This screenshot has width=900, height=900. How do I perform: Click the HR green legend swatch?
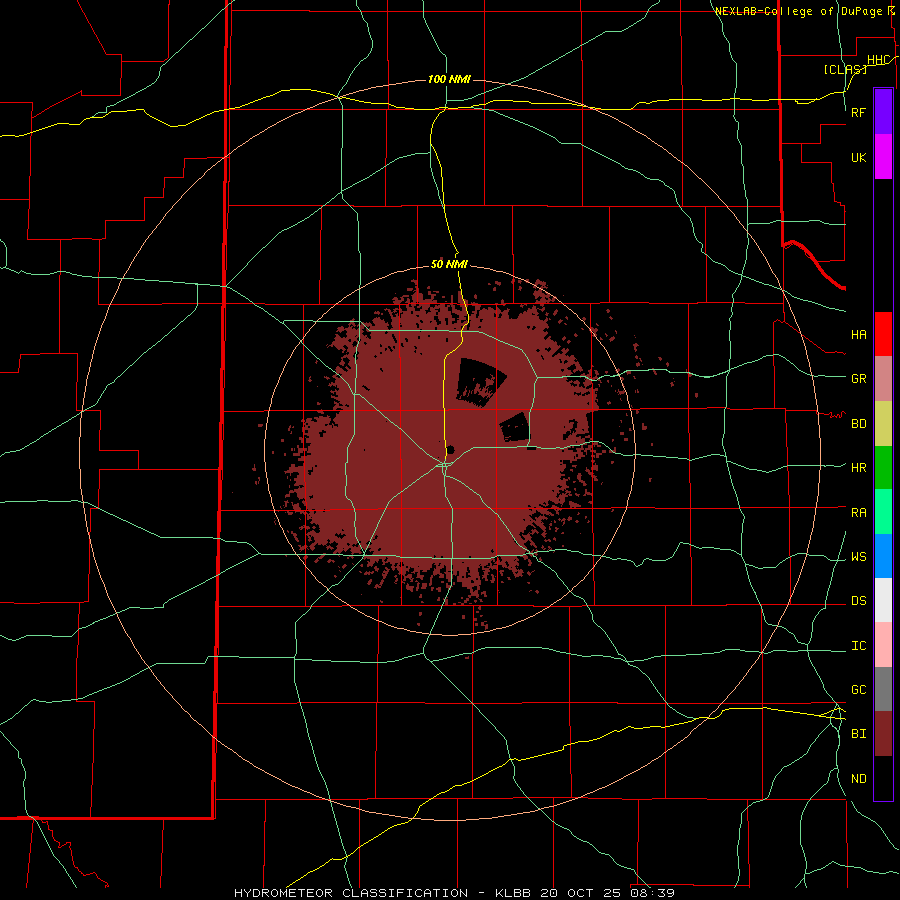[x=883, y=468]
